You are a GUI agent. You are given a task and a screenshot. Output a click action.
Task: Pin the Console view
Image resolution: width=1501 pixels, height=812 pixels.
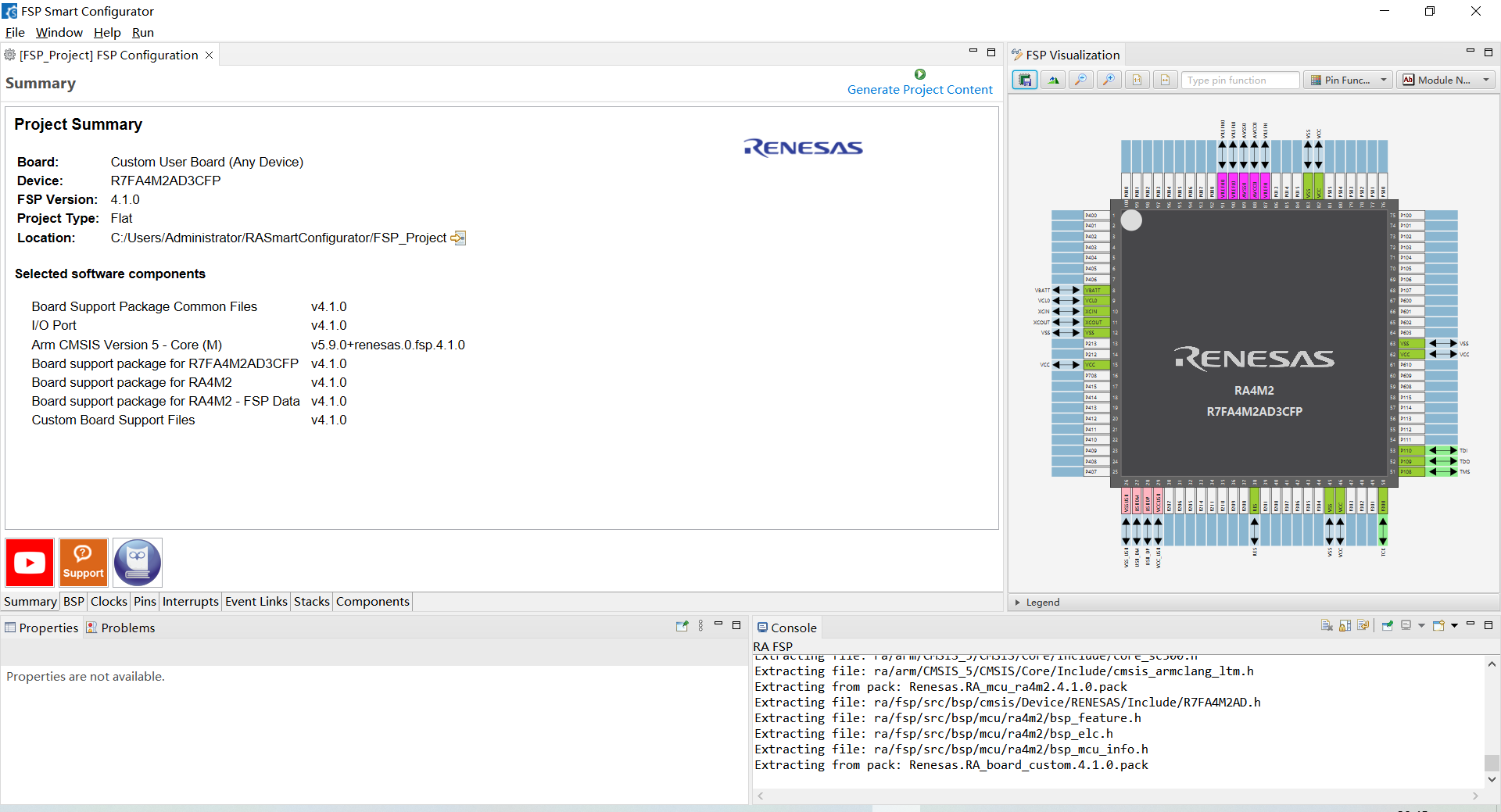pos(1388,625)
